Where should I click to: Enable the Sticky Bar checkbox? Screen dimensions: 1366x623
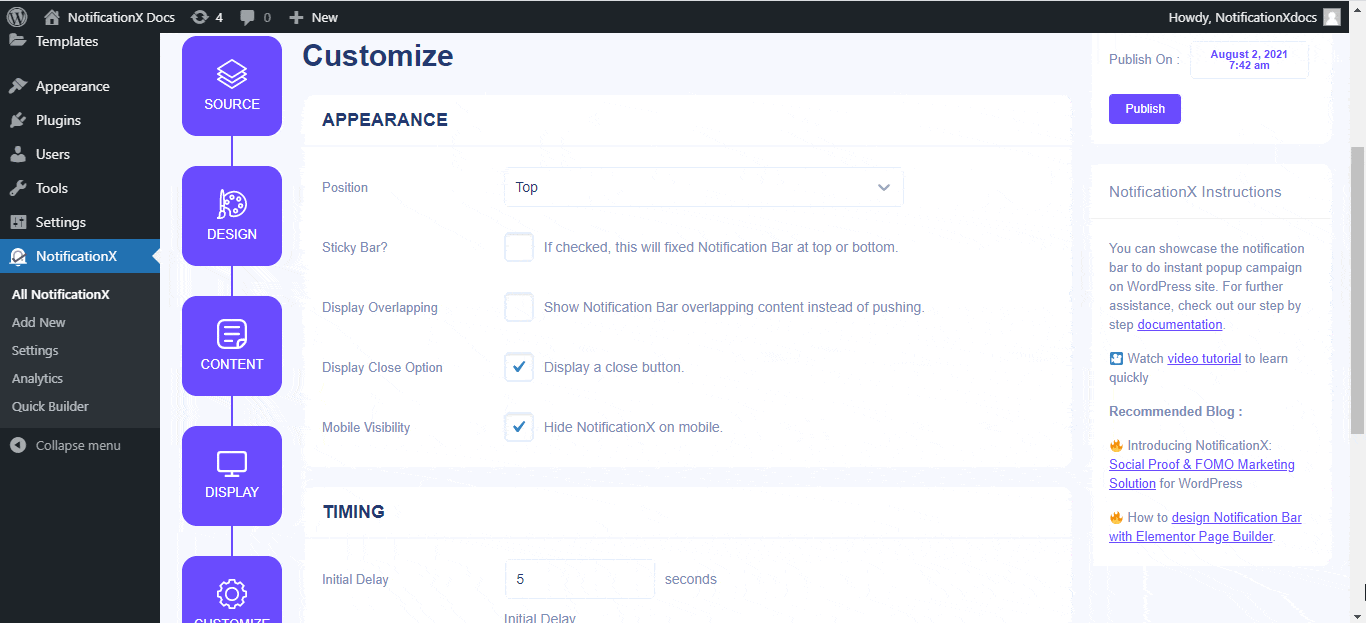[519, 247]
